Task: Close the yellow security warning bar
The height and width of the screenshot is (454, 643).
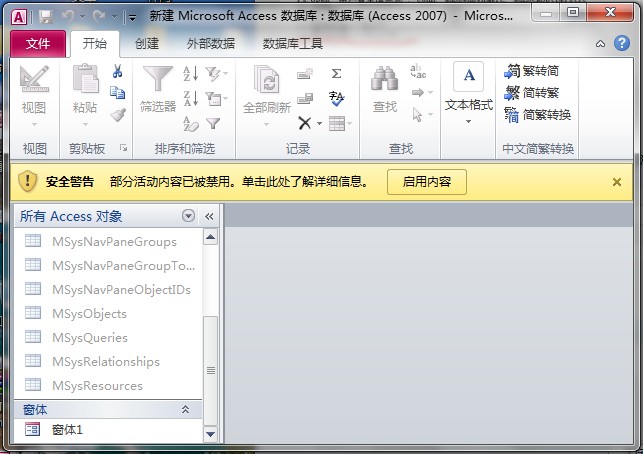Action: point(616,182)
